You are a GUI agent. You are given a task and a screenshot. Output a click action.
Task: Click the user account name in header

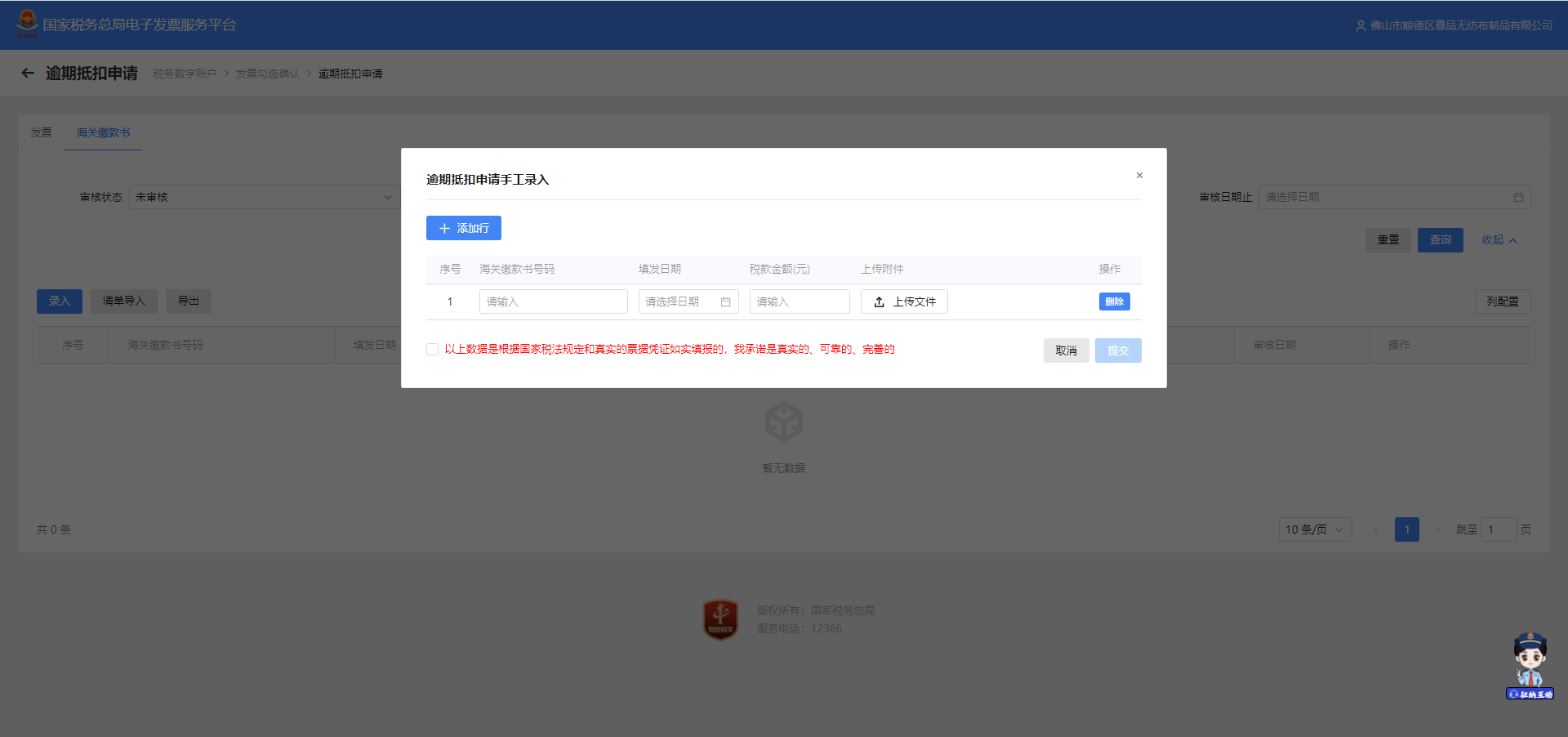click(x=1460, y=25)
